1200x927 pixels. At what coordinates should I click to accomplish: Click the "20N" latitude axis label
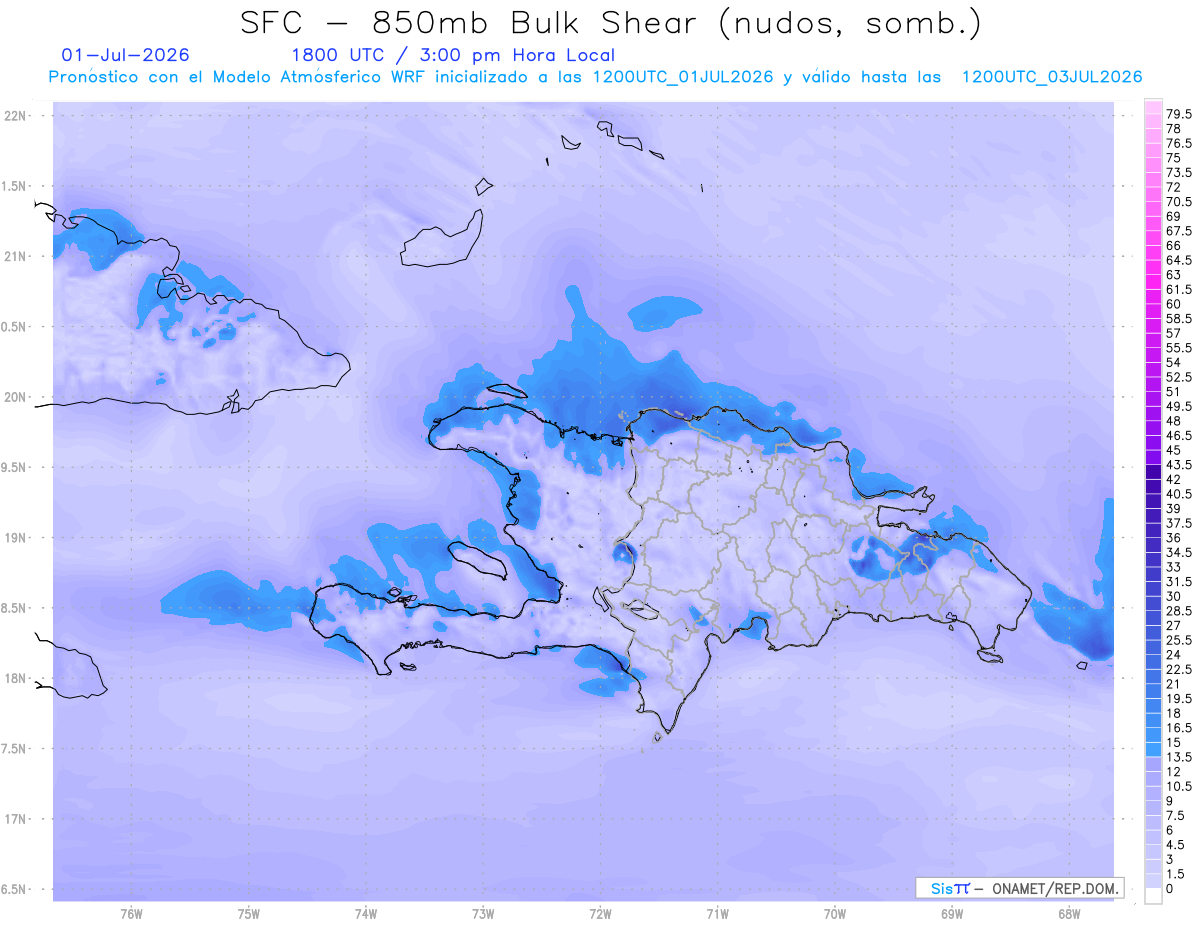coord(14,397)
